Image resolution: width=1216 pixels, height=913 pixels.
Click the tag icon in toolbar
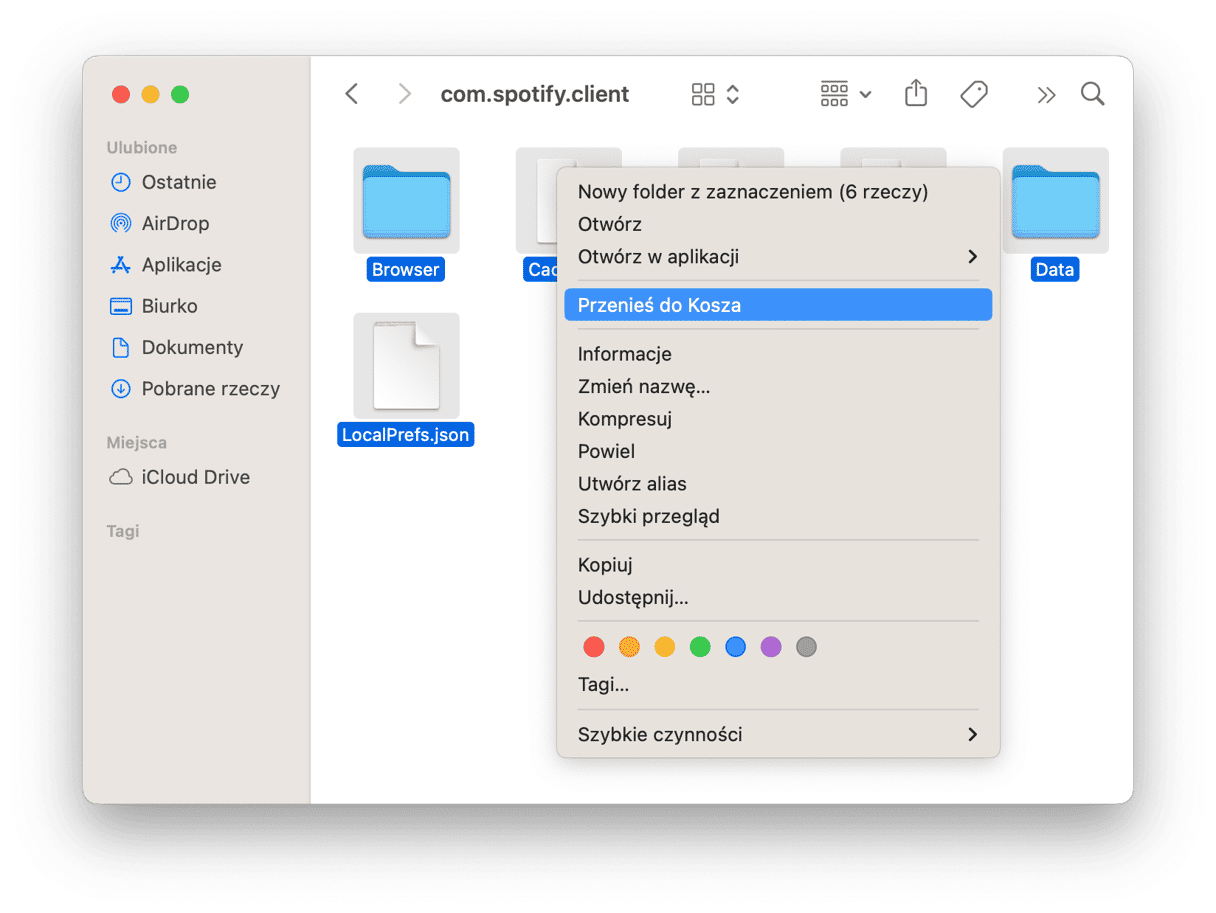coord(973,94)
